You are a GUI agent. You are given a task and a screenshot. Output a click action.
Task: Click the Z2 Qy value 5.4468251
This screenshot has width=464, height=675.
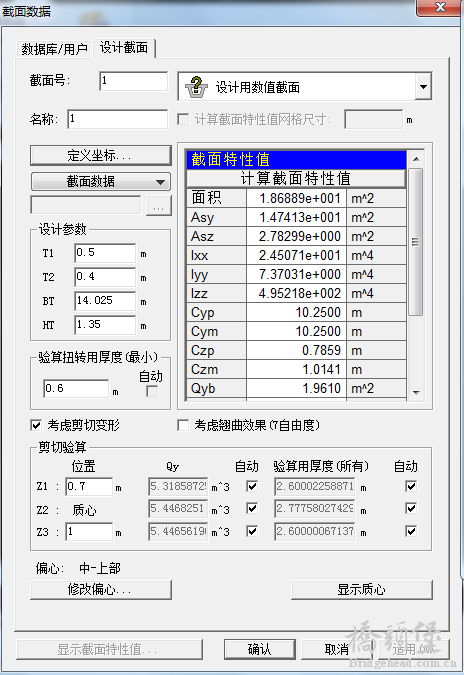click(178, 508)
